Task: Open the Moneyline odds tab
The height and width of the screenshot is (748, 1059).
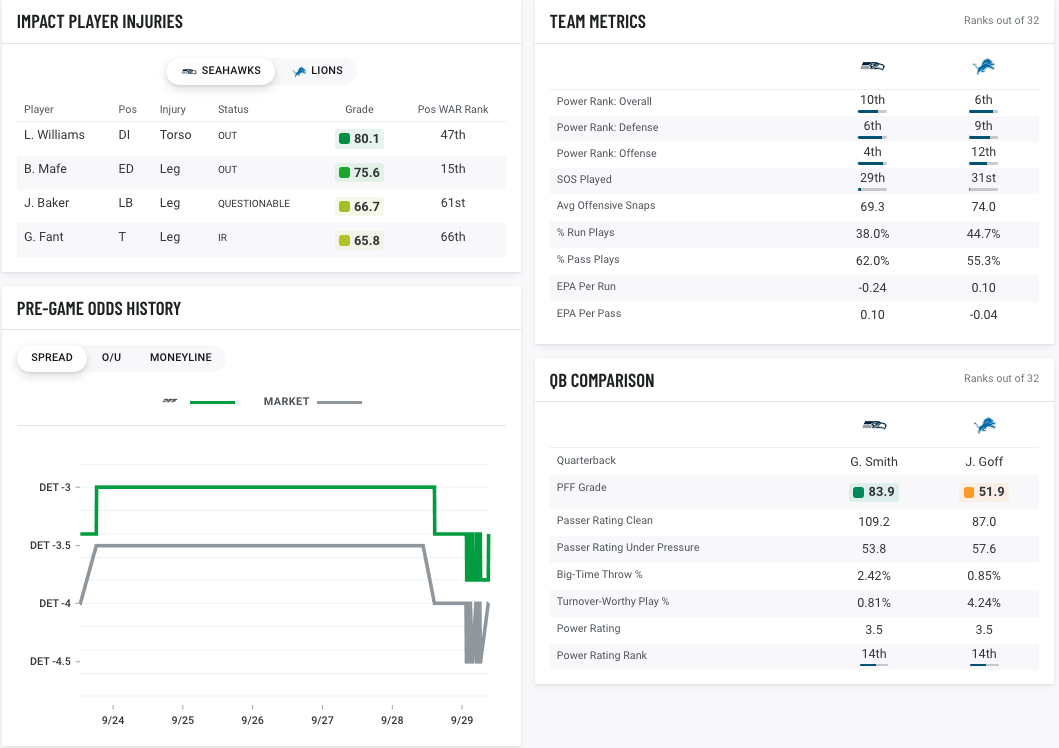Action: point(180,358)
